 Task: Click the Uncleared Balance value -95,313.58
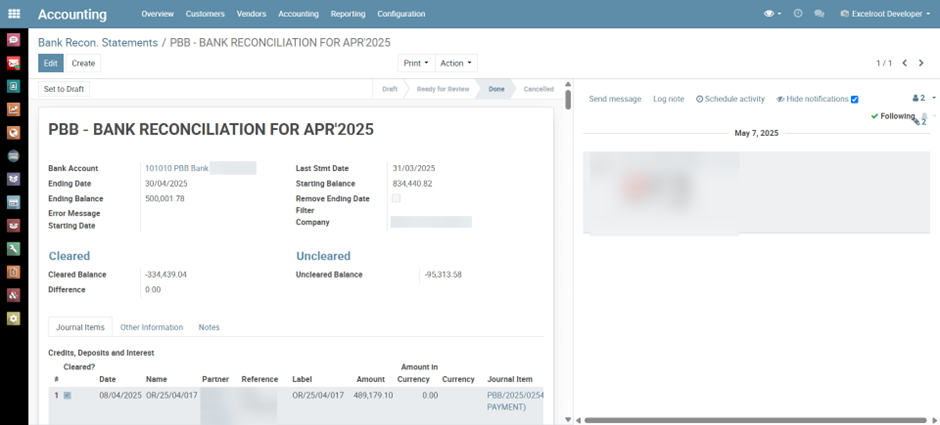pyautogui.click(x=443, y=275)
